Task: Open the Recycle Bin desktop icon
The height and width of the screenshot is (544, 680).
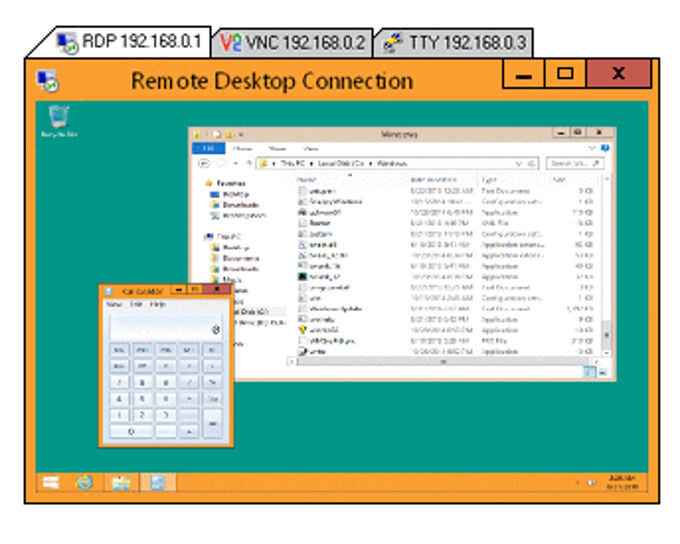Action: tap(59, 121)
